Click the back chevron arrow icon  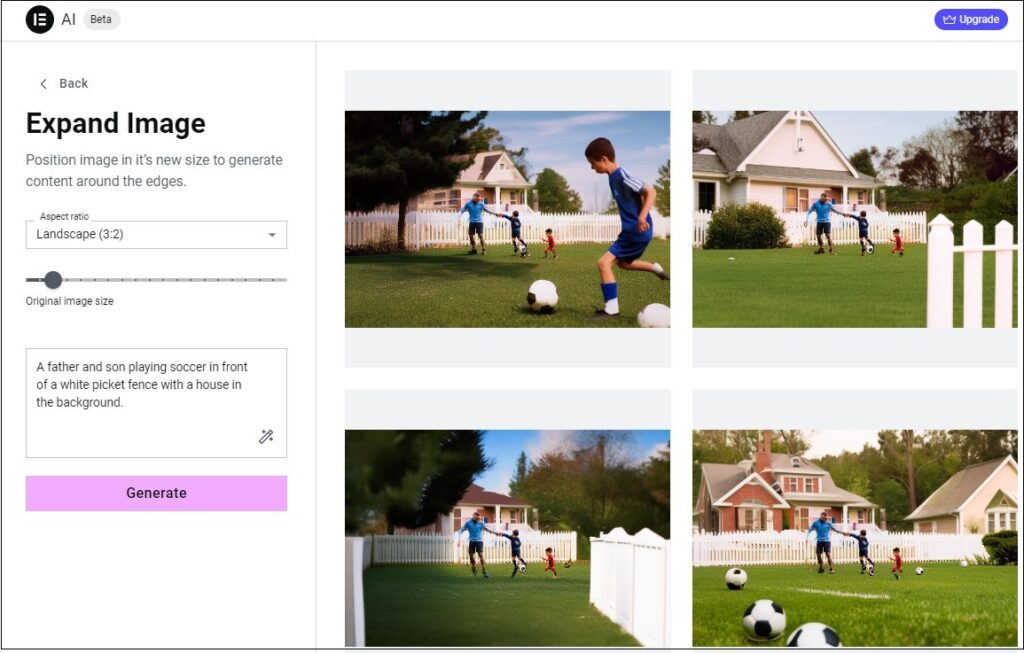coord(43,84)
